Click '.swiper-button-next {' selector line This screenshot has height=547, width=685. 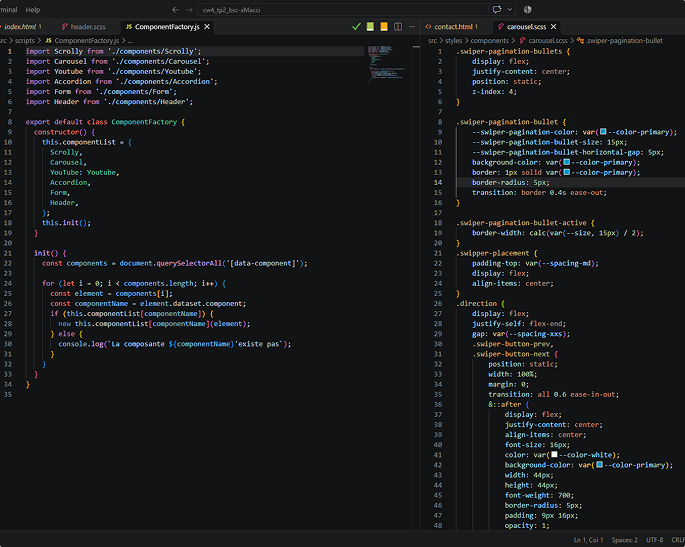(x=515, y=354)
